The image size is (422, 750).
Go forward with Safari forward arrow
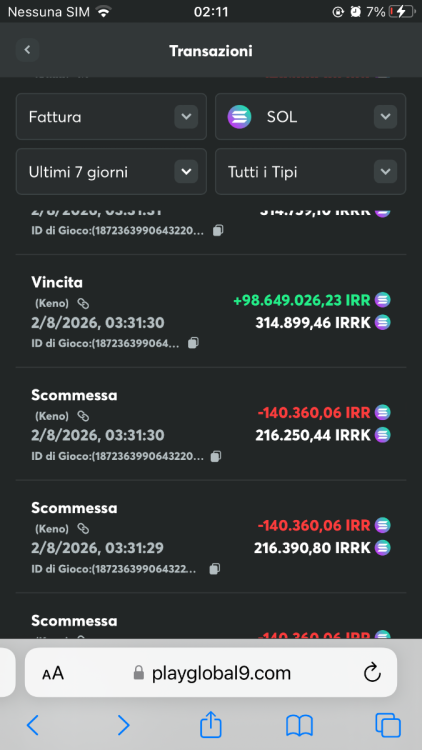pyautogui.click(x=123, y=726)
